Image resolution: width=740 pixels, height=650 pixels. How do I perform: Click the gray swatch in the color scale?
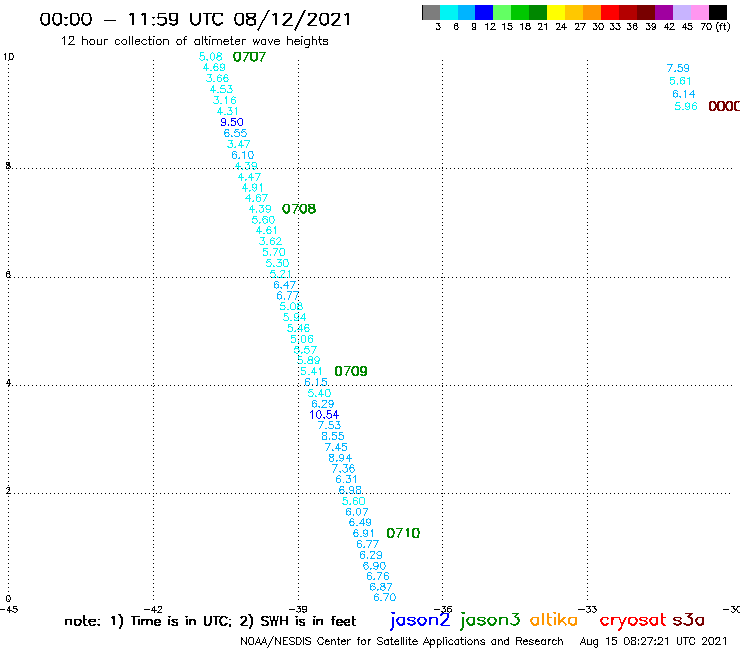click(x=431, y=12)
